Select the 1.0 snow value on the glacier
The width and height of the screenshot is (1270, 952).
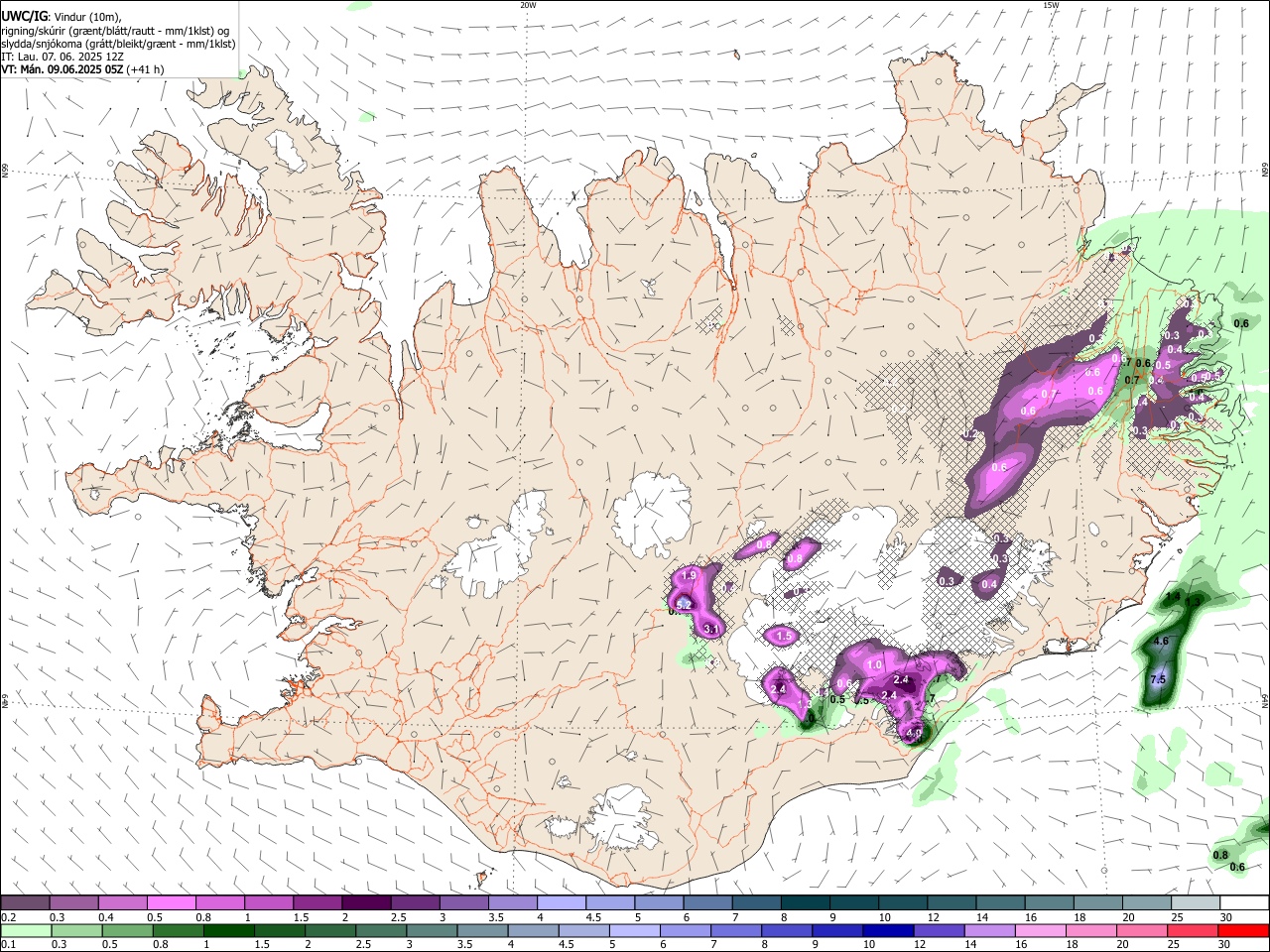pos(875,665)
